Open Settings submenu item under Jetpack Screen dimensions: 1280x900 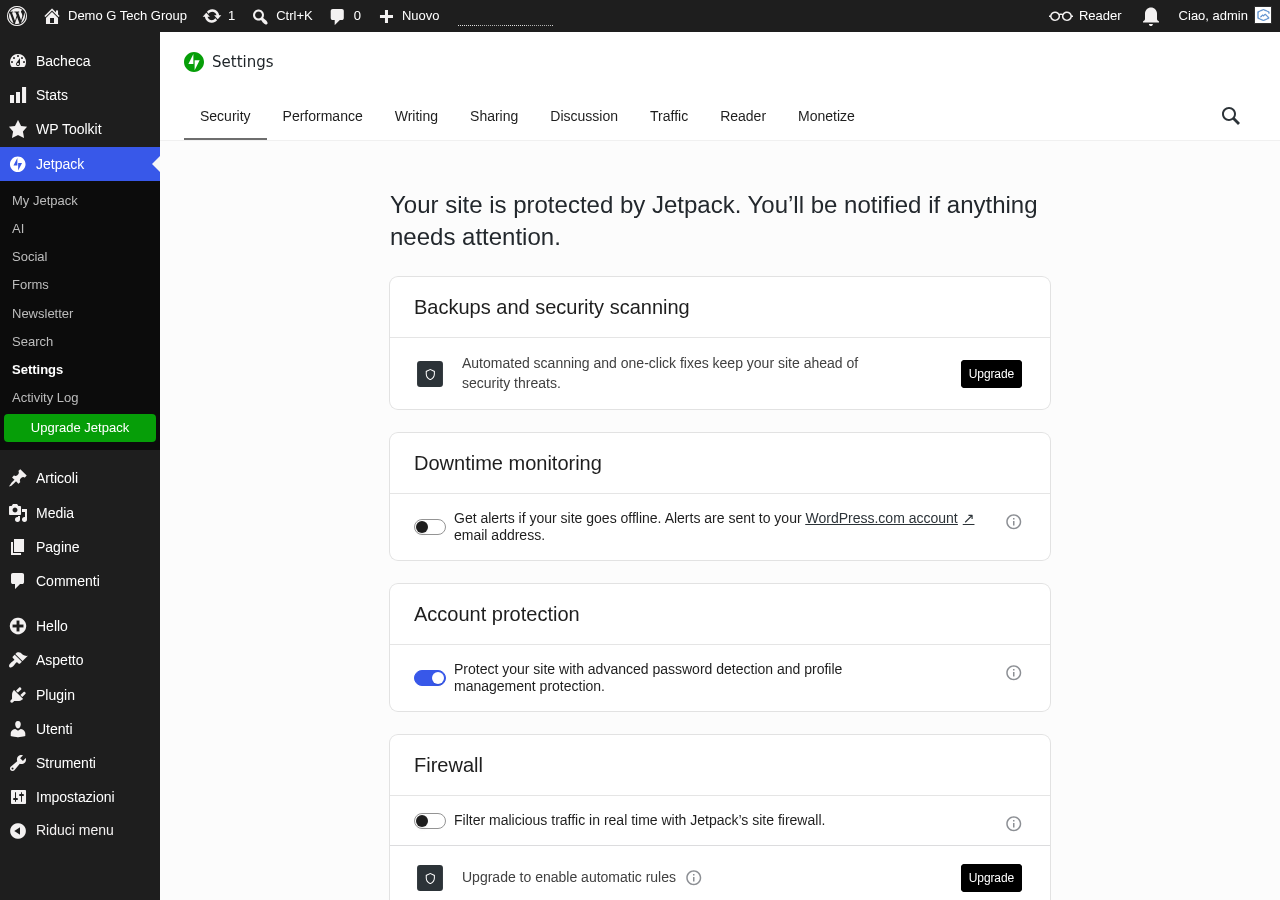(80, 370)
